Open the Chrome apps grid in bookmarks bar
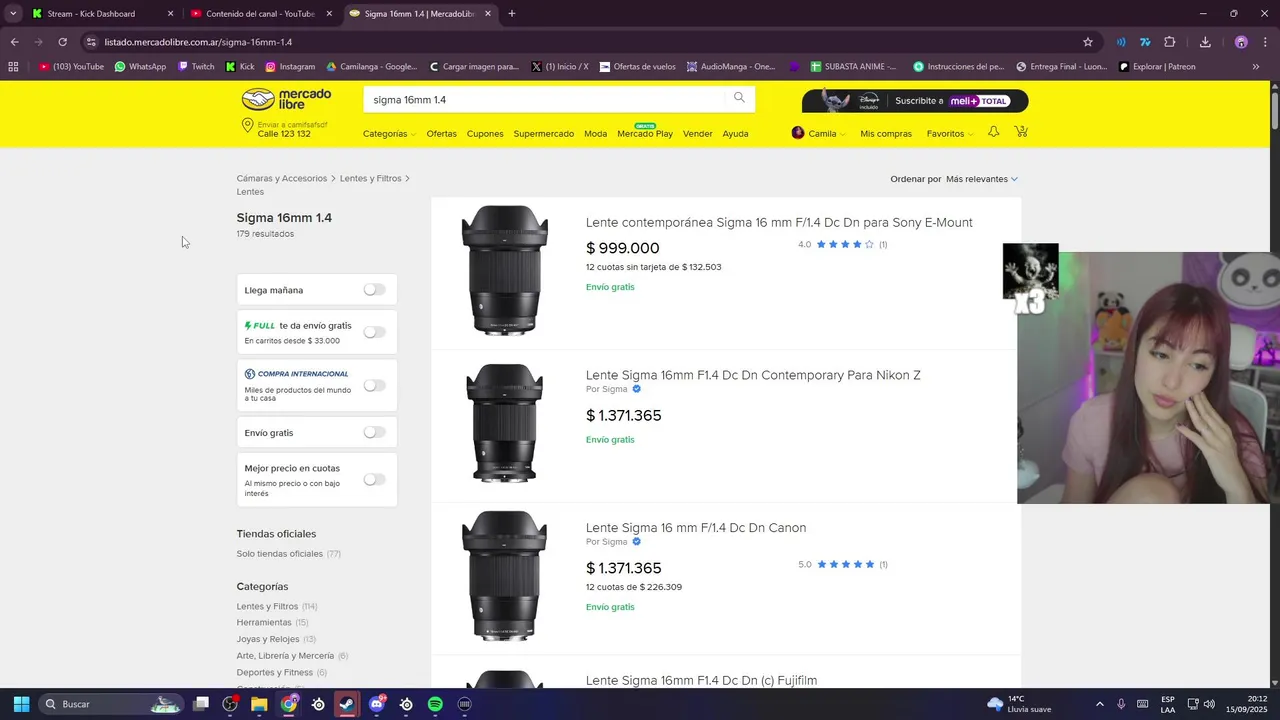Image resolution: width=1280 pixels, height=720 pixels. pos(13,67)
